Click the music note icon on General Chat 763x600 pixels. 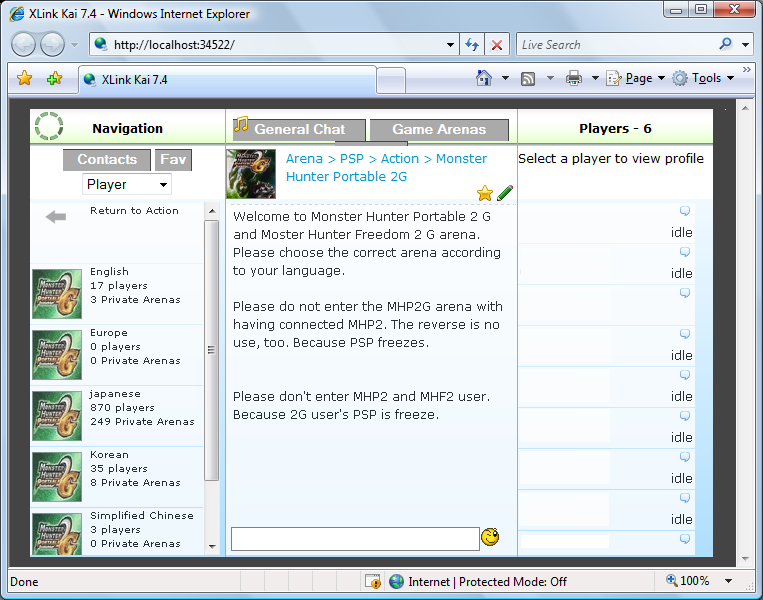(240, 125)
